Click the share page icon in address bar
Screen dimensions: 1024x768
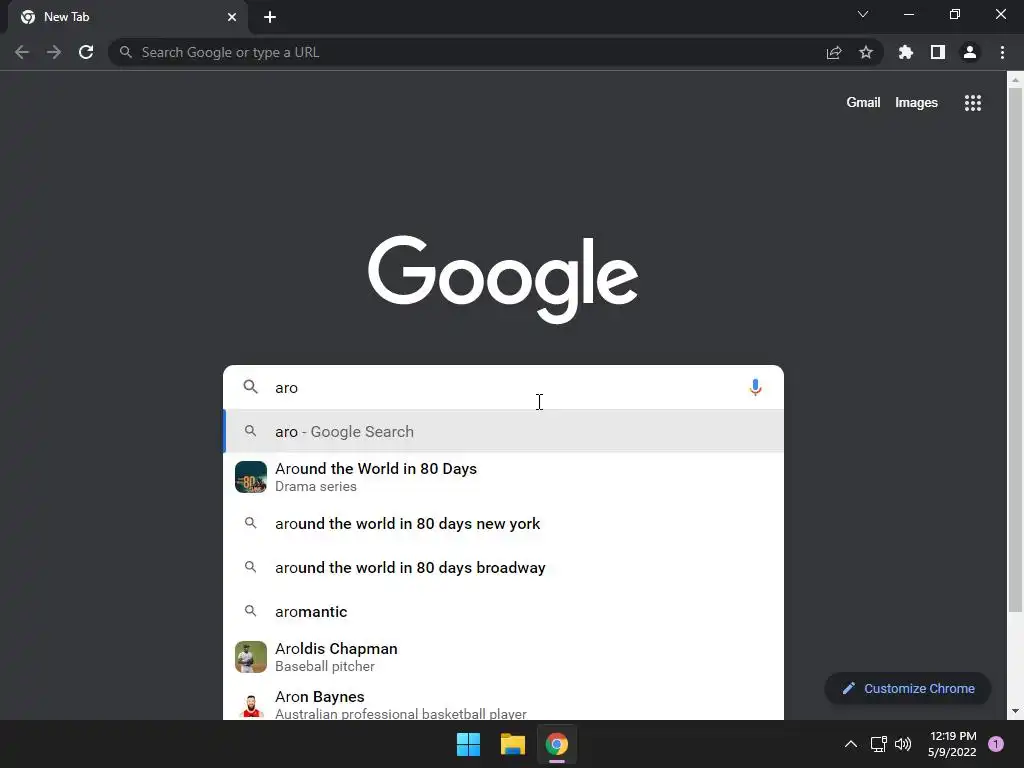click(x=834, y=53)
